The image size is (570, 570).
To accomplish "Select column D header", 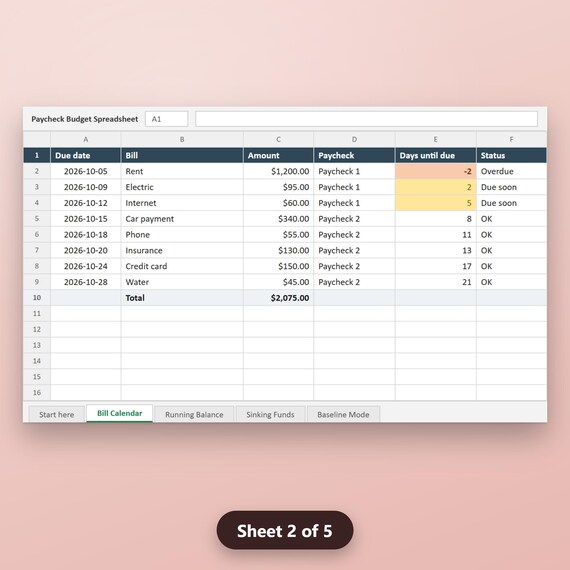I will click(354, 139).
